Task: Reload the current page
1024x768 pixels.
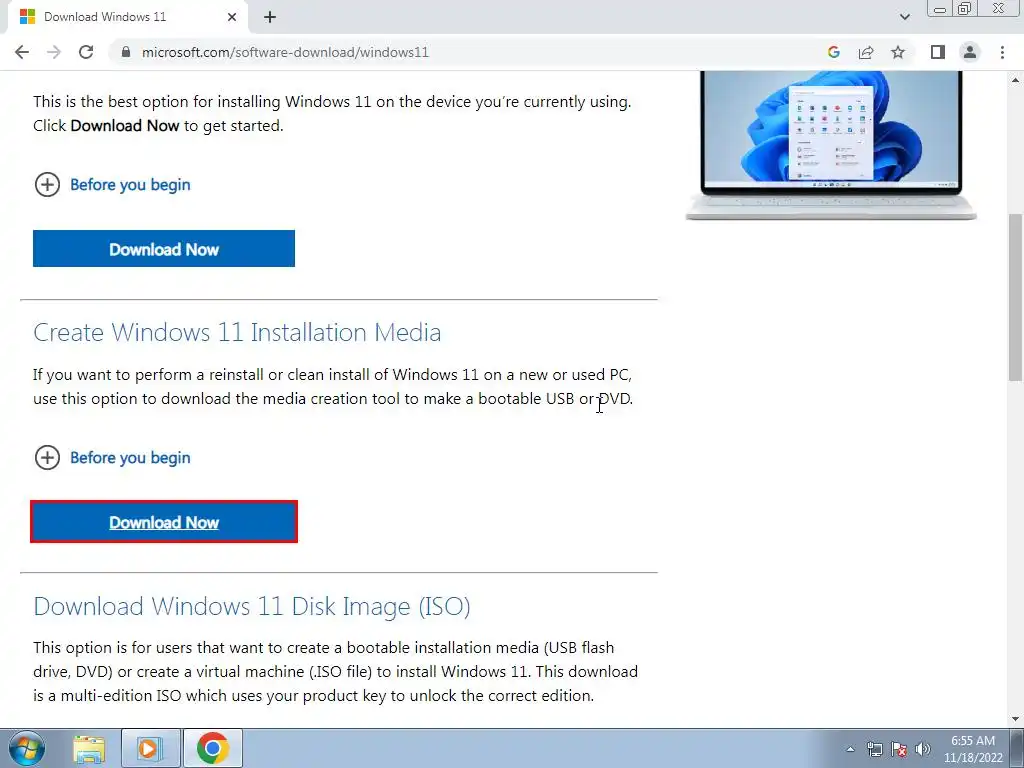Action: tap(86, 52)
